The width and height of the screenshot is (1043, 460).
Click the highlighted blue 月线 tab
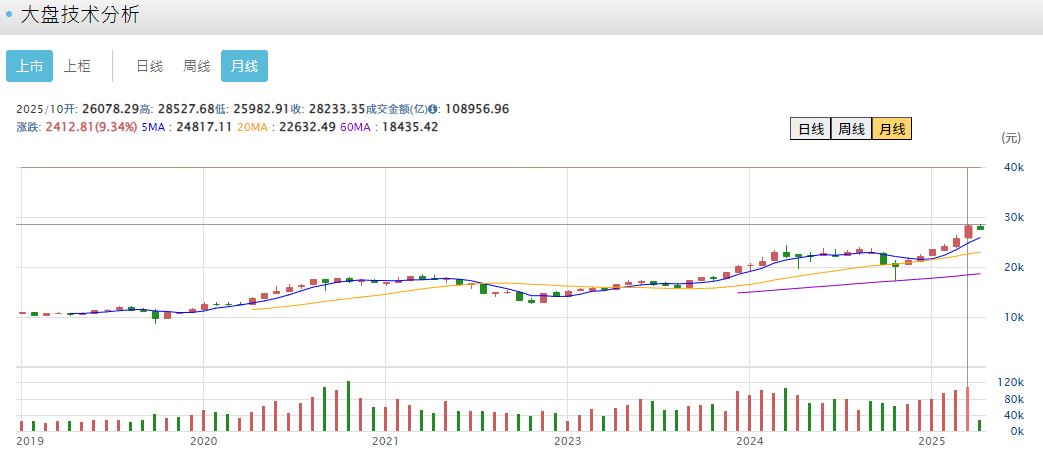click(244, 66)
